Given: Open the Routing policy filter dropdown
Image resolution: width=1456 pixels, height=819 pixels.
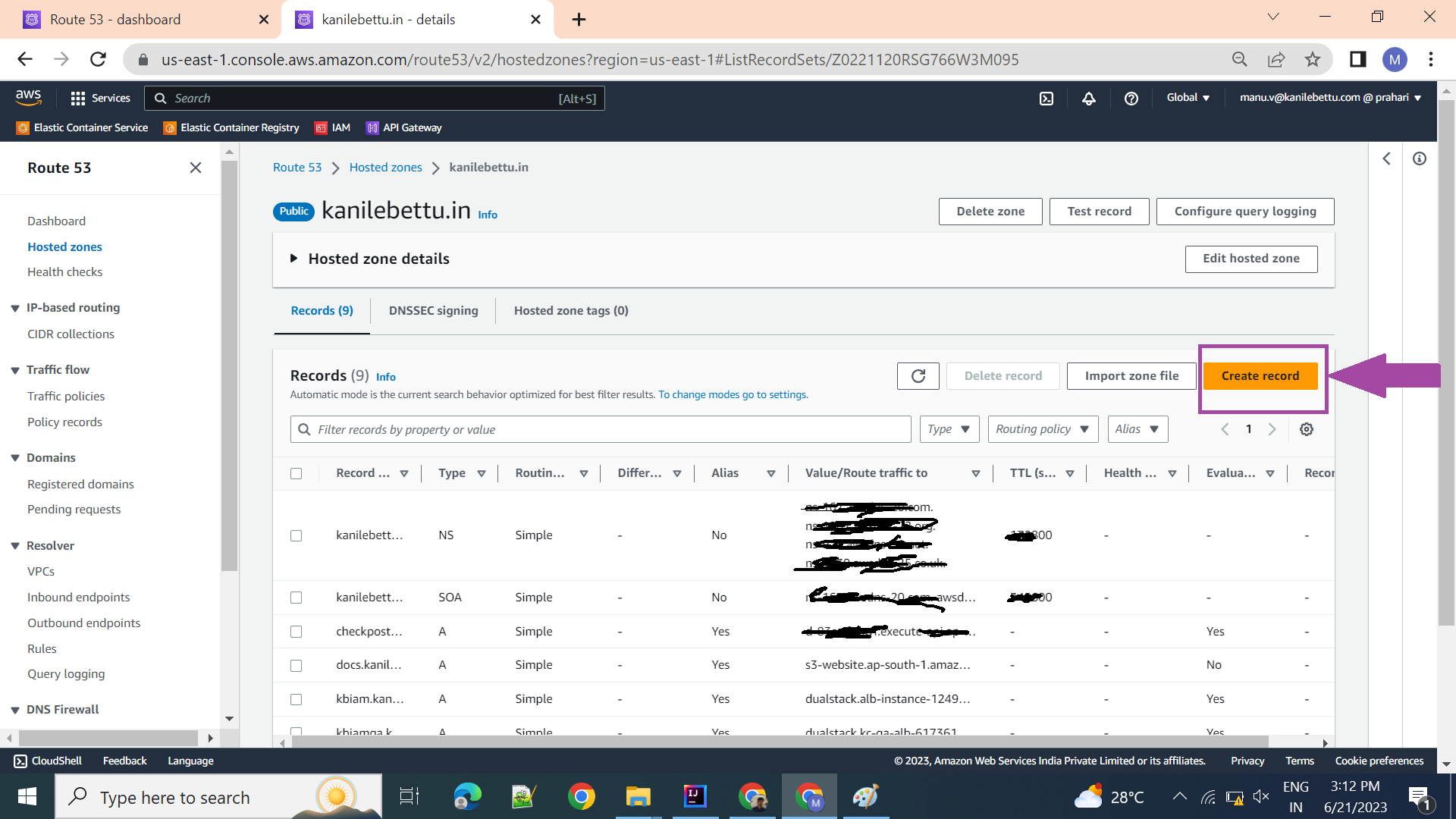Looking at the screenshot, I should click(x=1043, y=429).
